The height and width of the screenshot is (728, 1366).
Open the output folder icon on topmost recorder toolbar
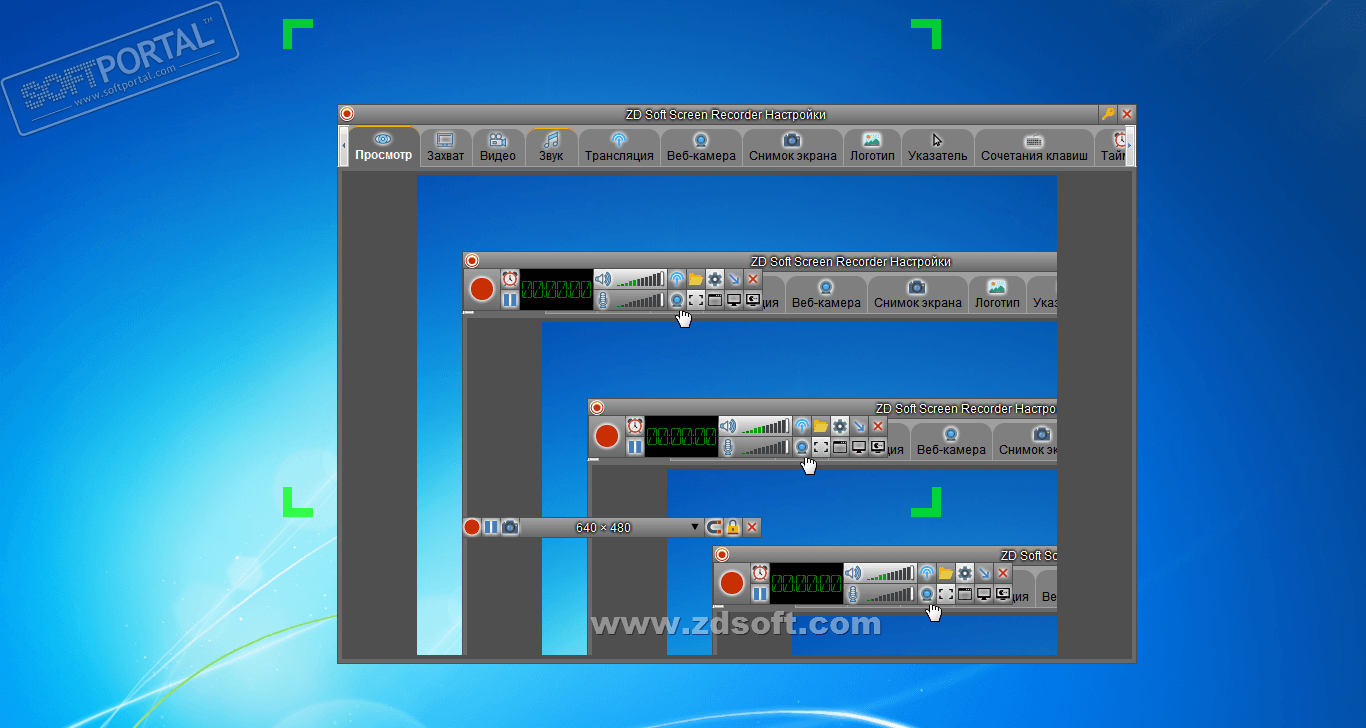696,279
